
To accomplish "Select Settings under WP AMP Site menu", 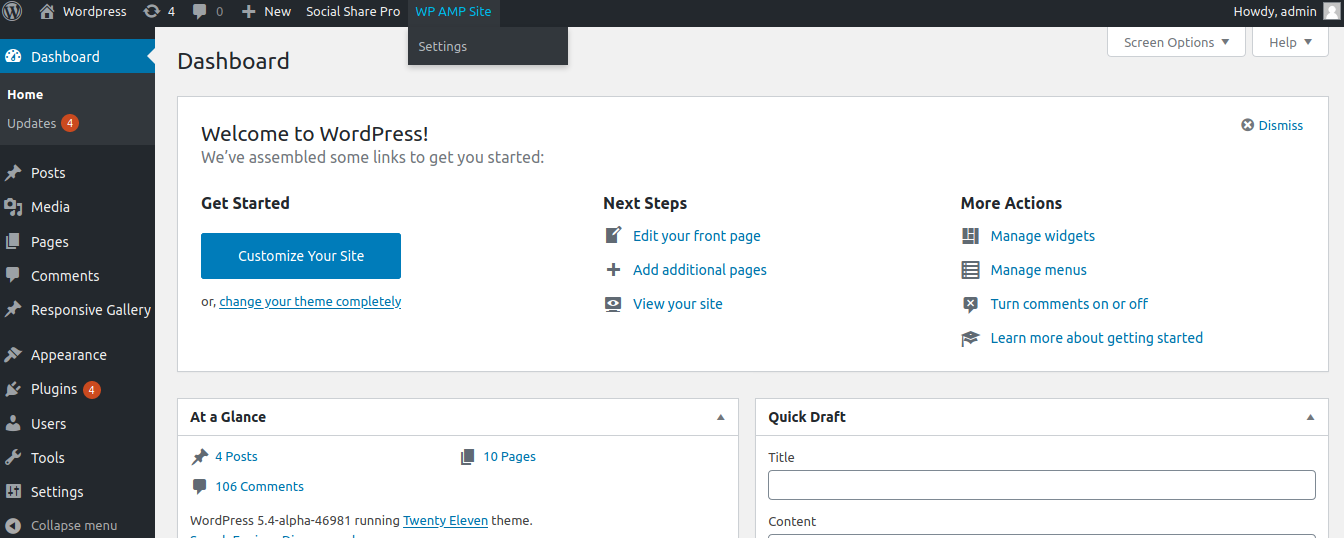I will [x=443, y=47].
